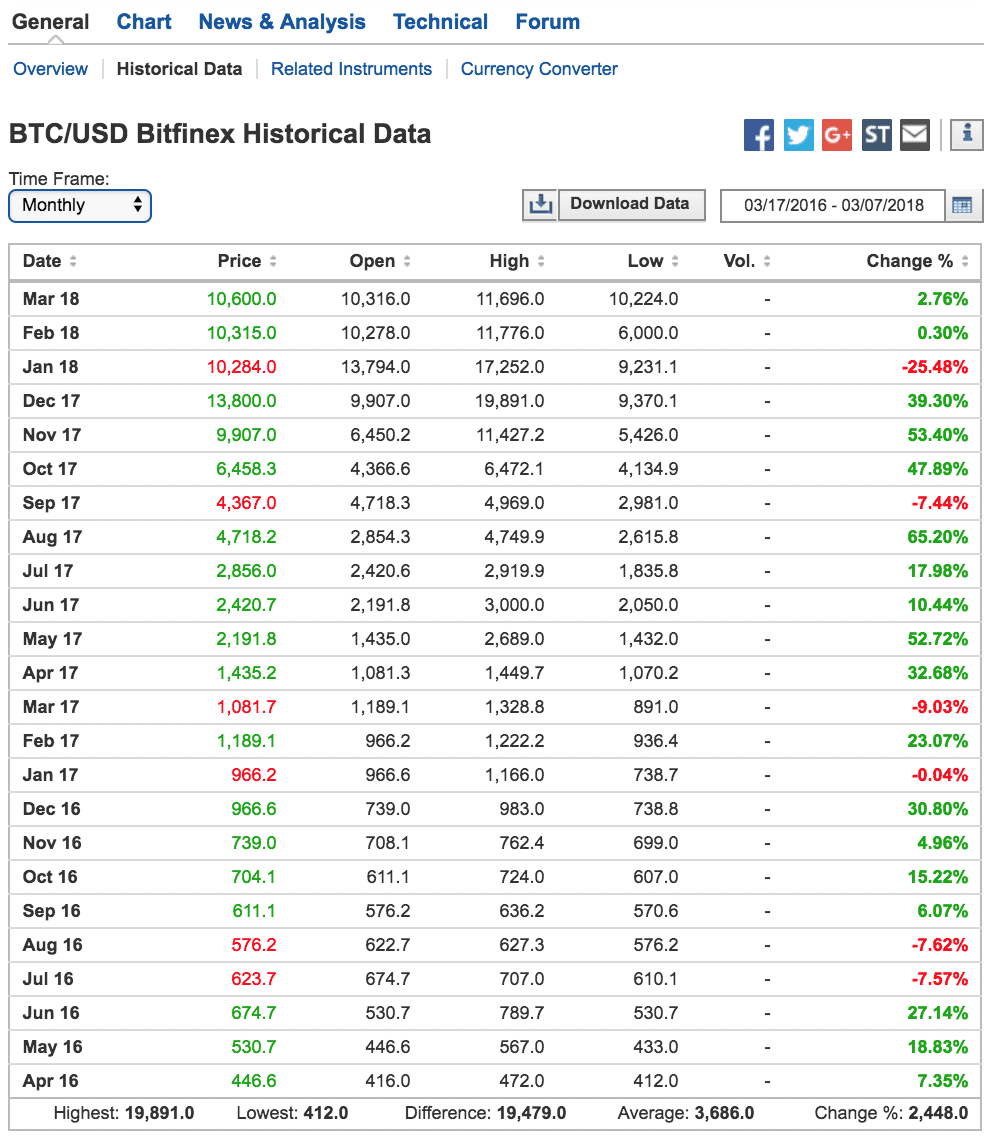Click the Apr 16 price 446.6

(254, 1081)
